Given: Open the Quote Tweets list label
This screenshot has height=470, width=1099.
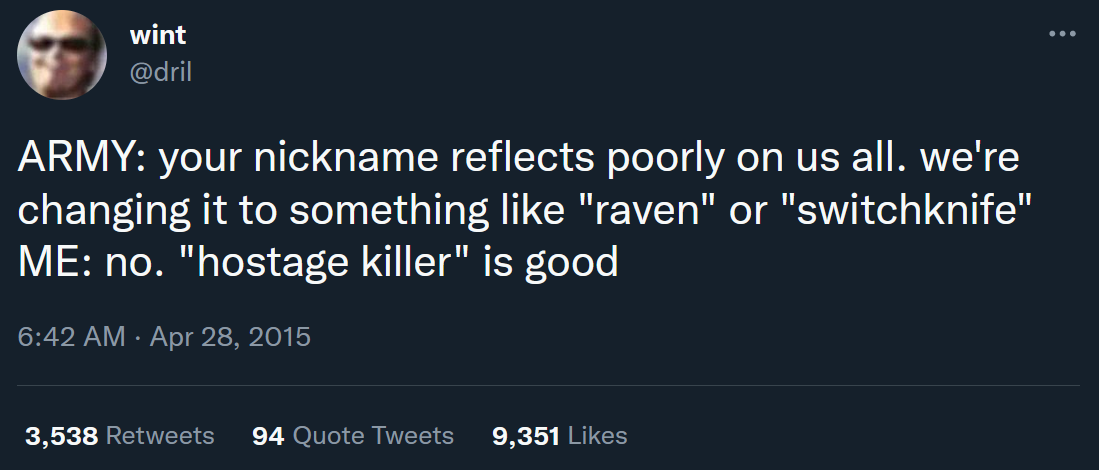Looking at the screenshot, I should [x=372, y=436].
